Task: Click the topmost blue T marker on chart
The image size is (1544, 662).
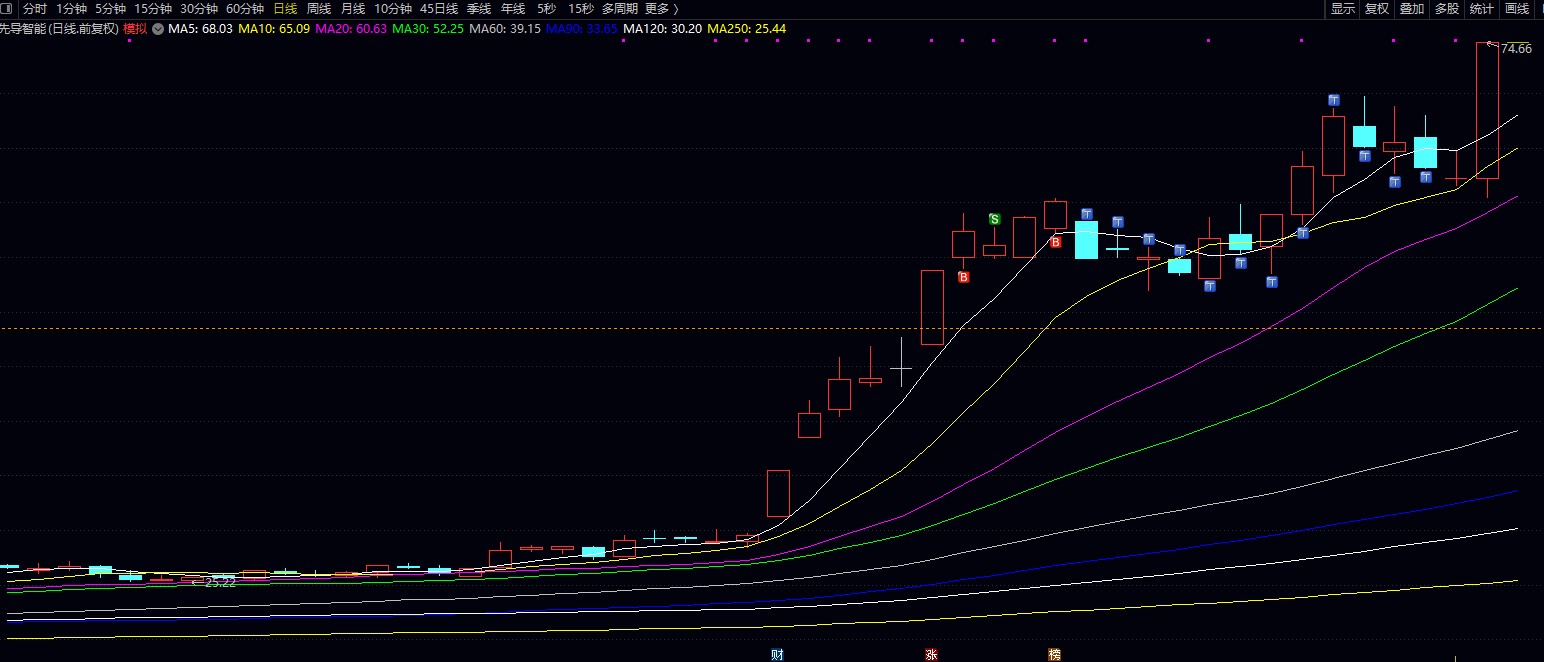Action: 1334,100
